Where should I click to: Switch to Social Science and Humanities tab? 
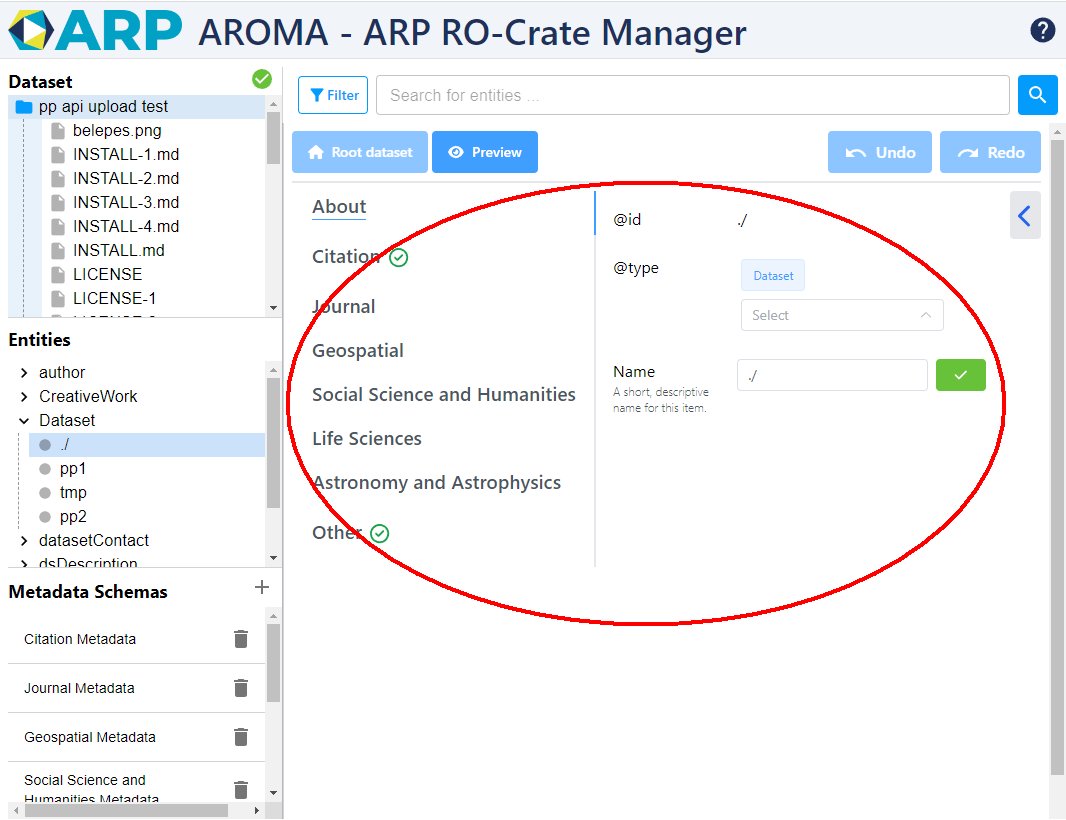click(x=443, y=395)
